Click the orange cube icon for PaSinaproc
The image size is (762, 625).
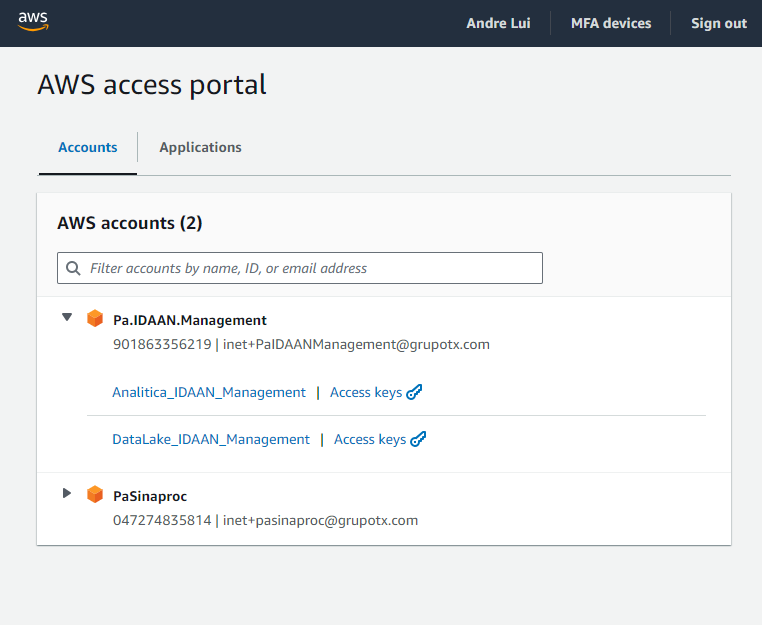[95, 495]
